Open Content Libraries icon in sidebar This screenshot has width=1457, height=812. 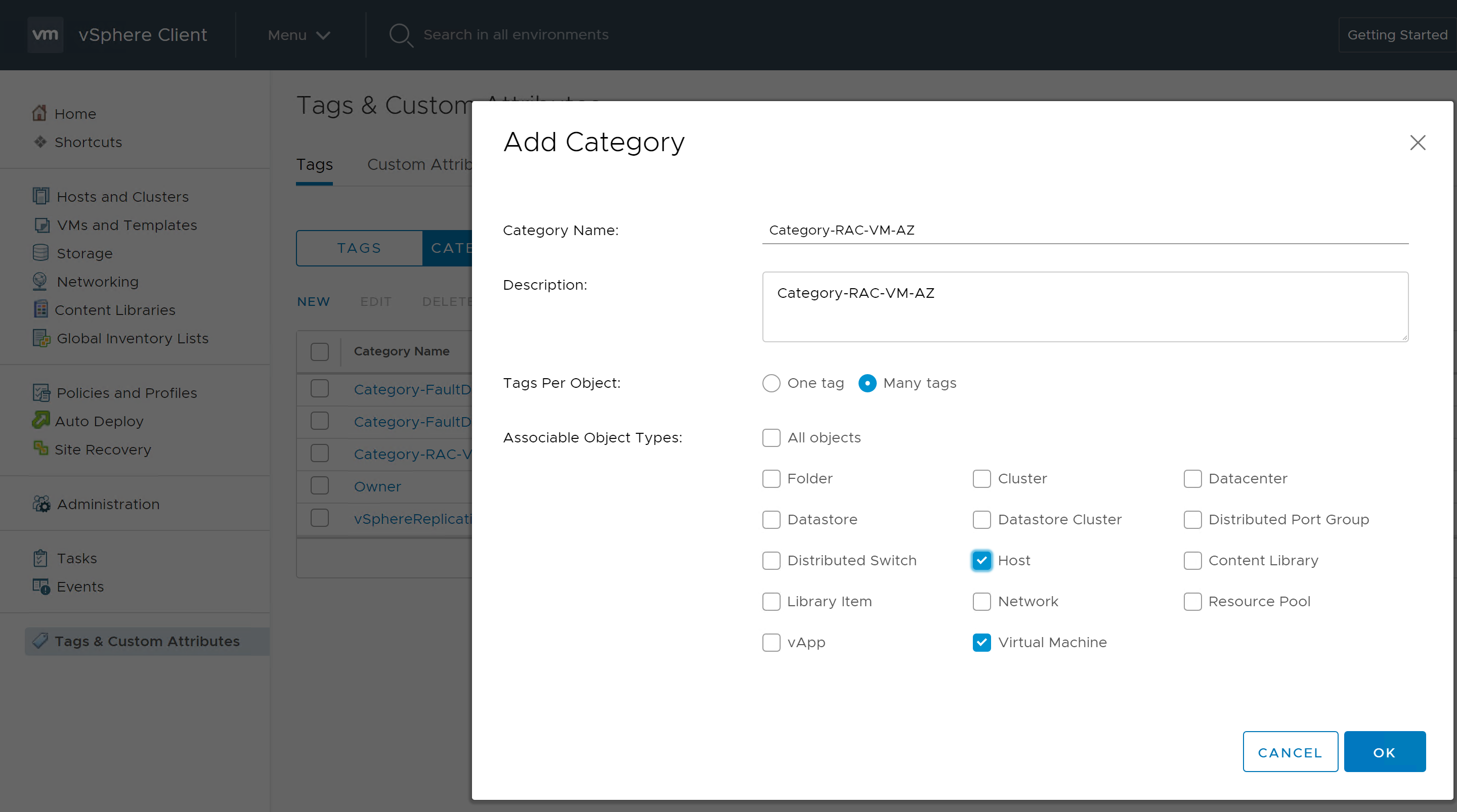[40, 309]
